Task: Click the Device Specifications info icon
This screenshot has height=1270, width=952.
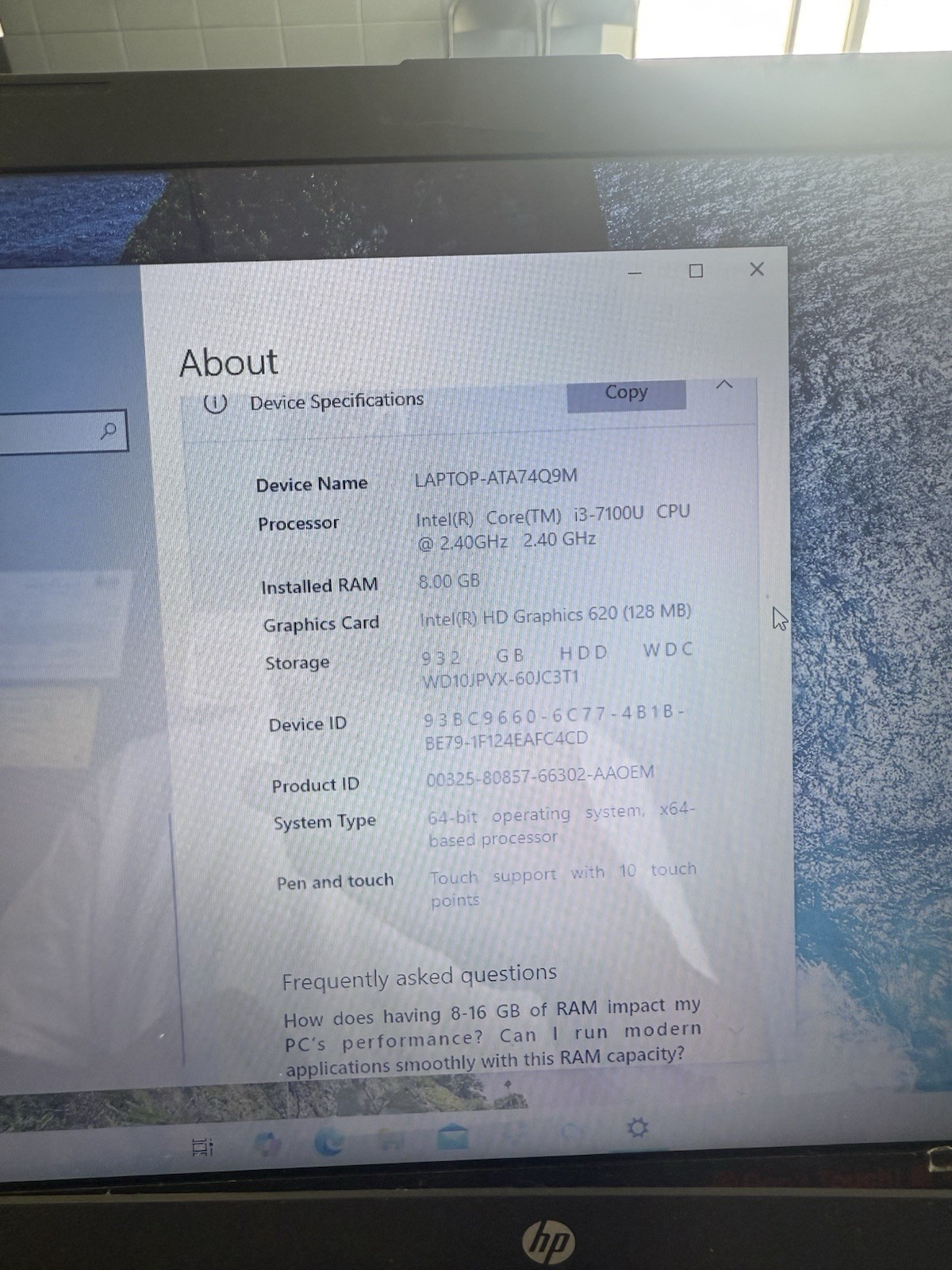Action: (215, 403)
